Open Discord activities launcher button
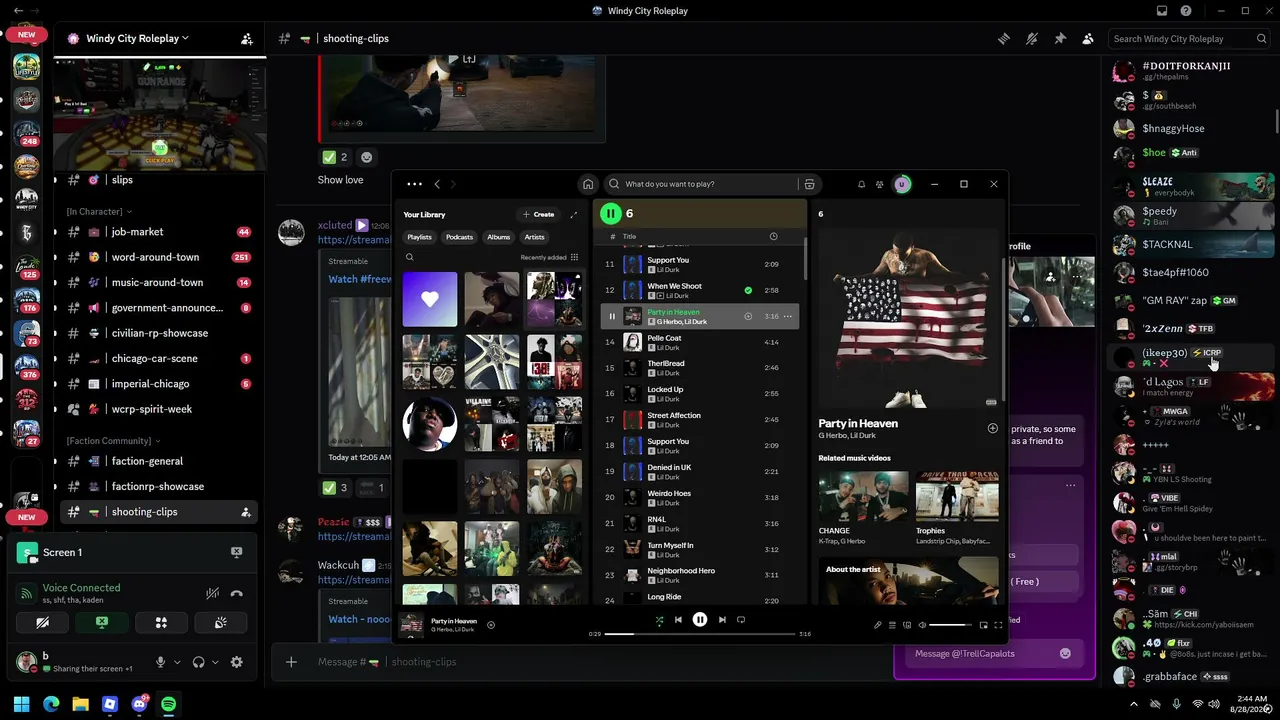The image size is (1280, 720). [161, 622]
